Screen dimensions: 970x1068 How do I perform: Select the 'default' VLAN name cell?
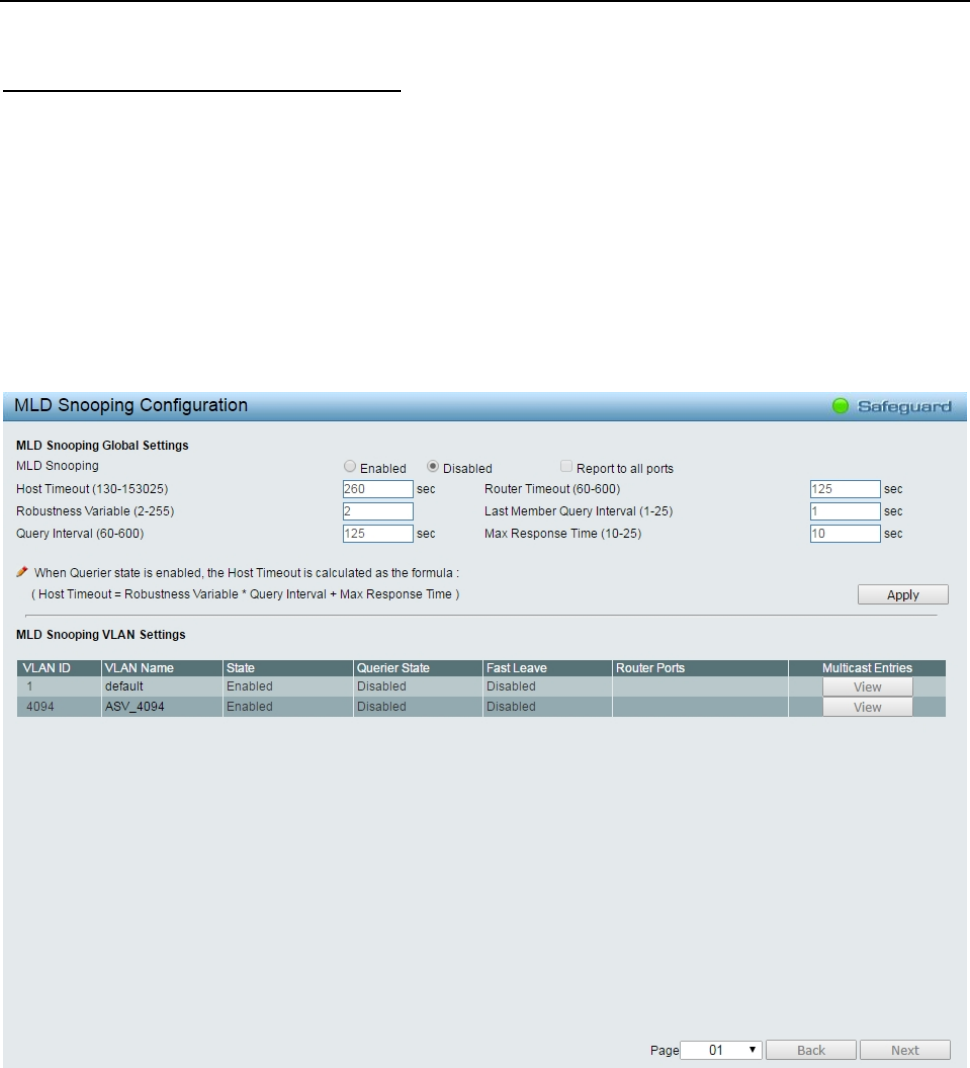click(x=162, y=686)
